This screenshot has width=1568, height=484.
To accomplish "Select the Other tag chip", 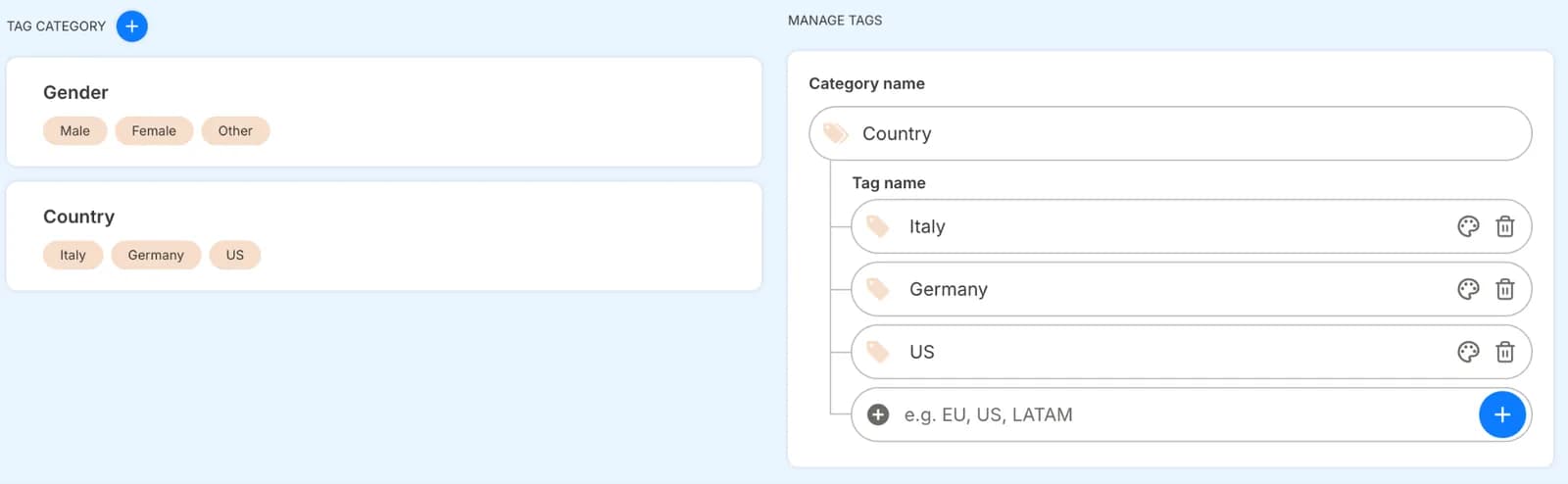I will coord(235,131).
